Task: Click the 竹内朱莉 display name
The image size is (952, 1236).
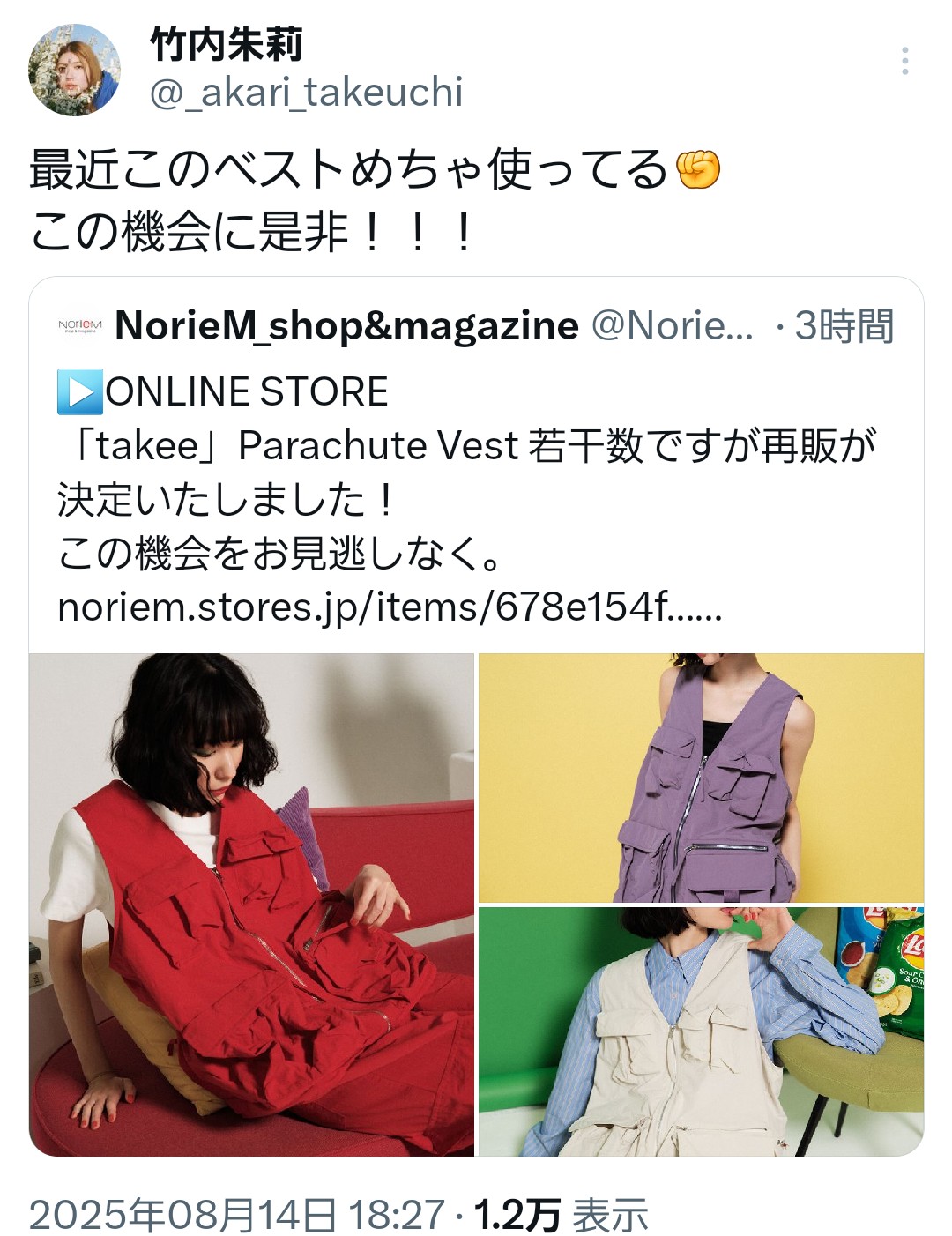Action: (x=227, y=44)
